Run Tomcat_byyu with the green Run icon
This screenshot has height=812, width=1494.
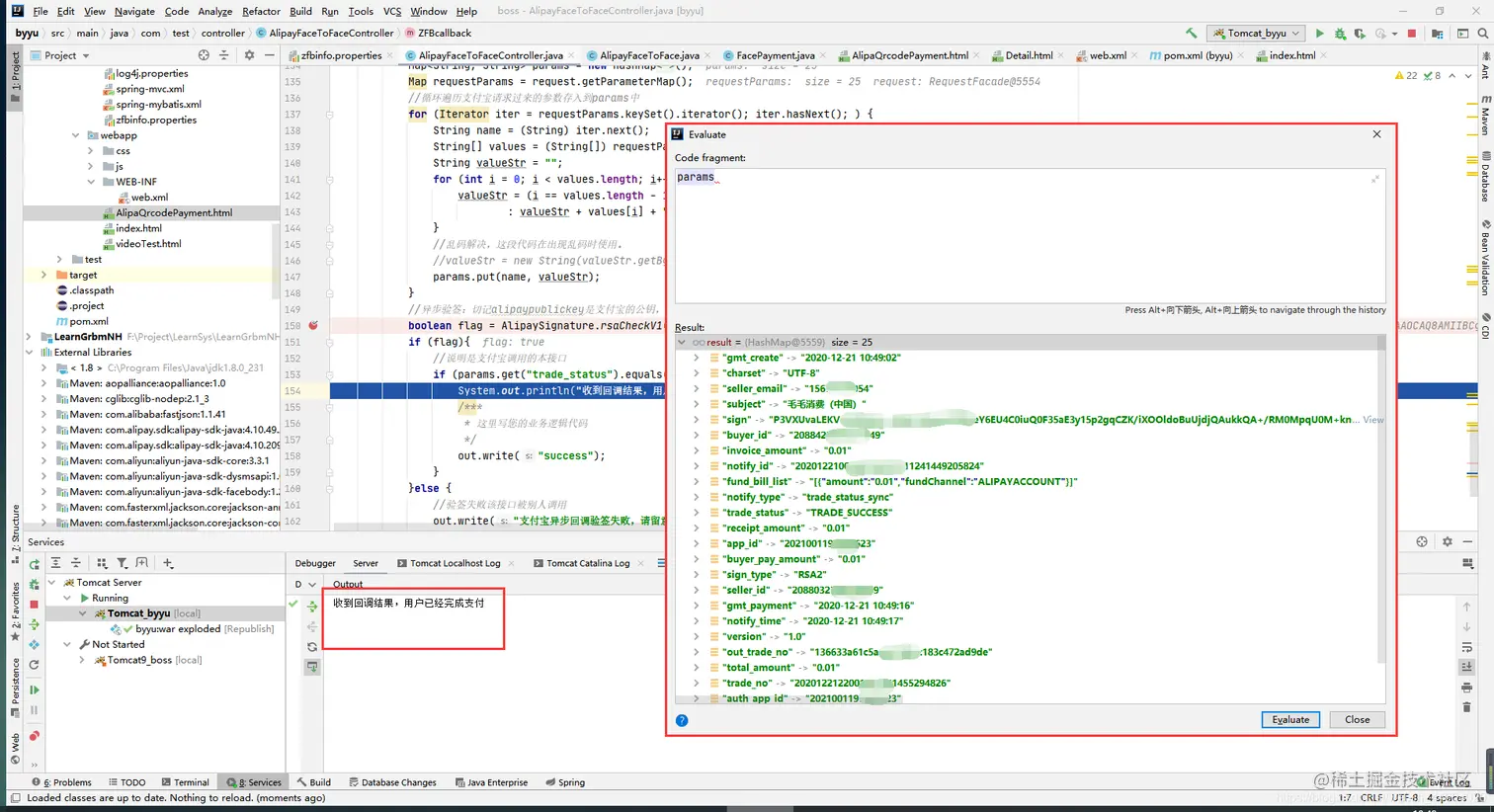[1320, 34]
